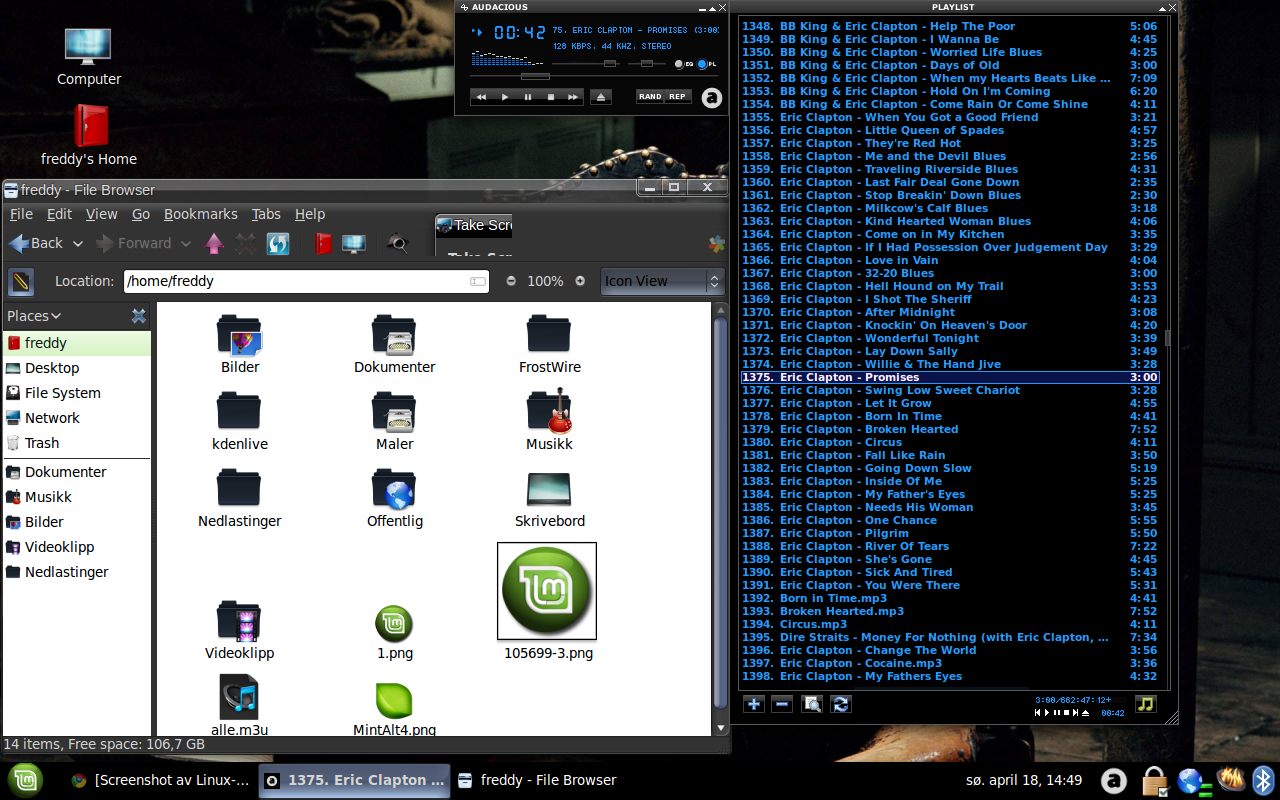Close the Places side pane
This screenshot has width=1280, height=800.
tap(139, 316)
